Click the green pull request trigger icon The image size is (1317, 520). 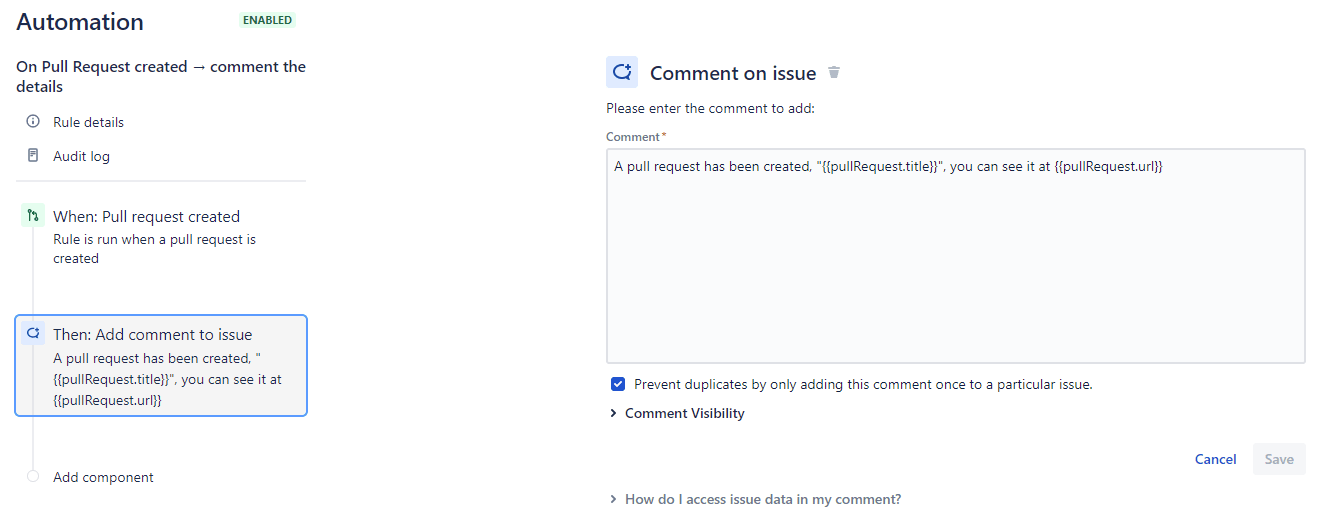click(x=33, y=216)
